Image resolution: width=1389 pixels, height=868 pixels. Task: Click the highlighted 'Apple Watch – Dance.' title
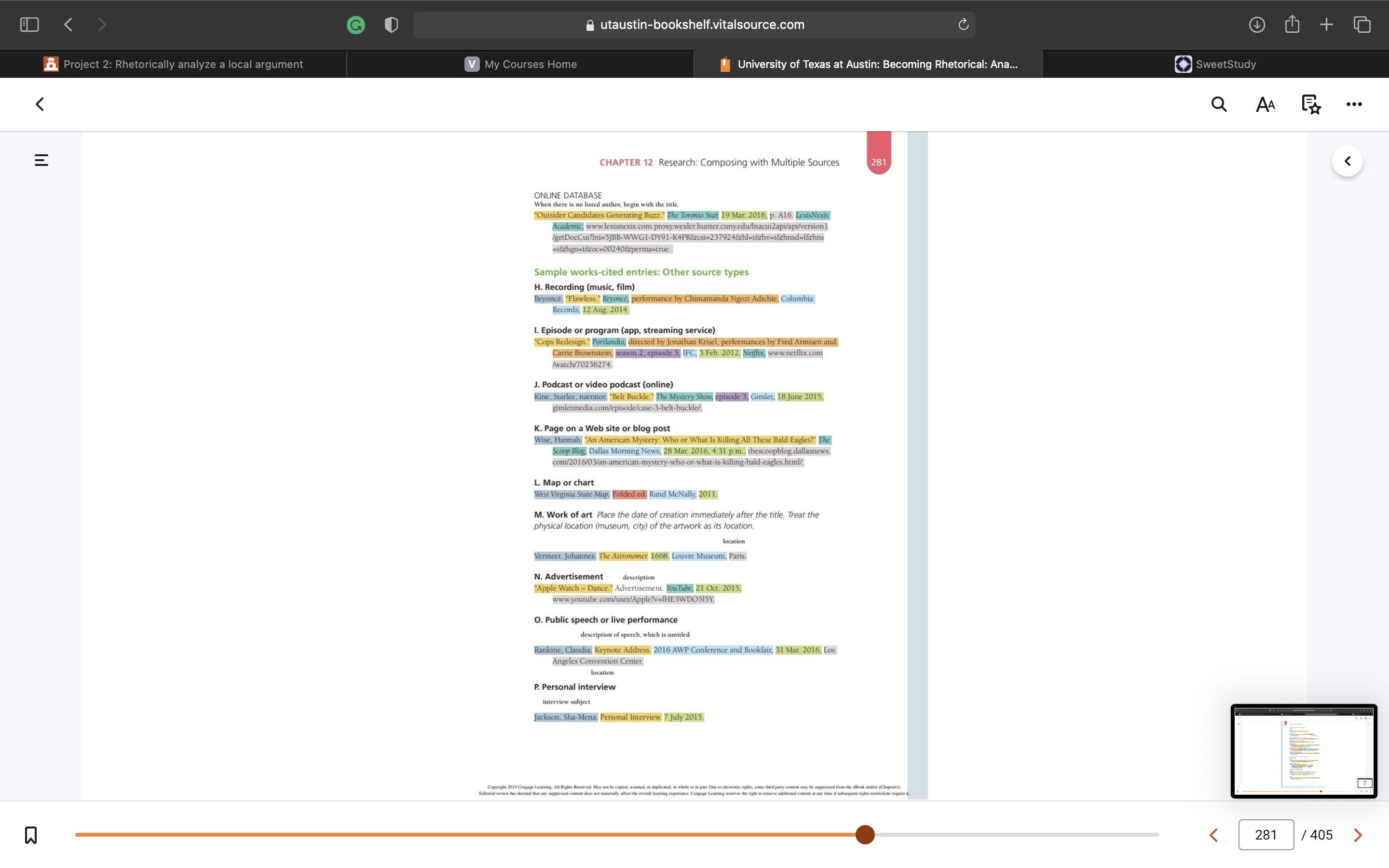pos(573,588)
